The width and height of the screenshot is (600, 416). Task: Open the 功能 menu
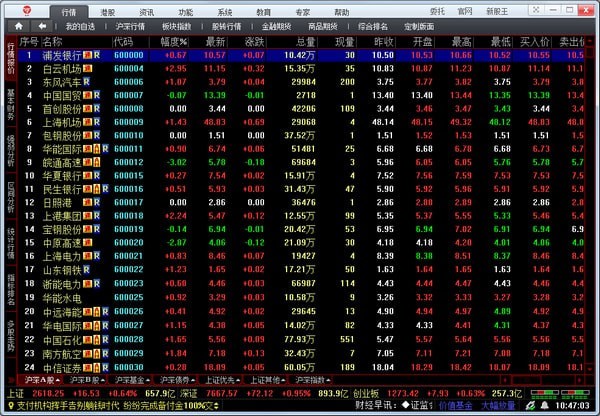pyautogui.click(x=186, y=12)
